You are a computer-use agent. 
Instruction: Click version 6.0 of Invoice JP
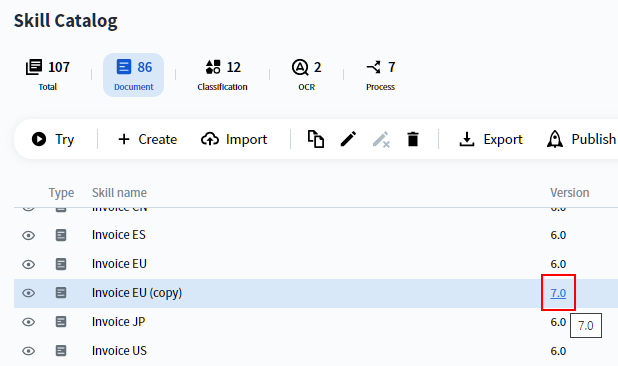(x=558, y=322)
